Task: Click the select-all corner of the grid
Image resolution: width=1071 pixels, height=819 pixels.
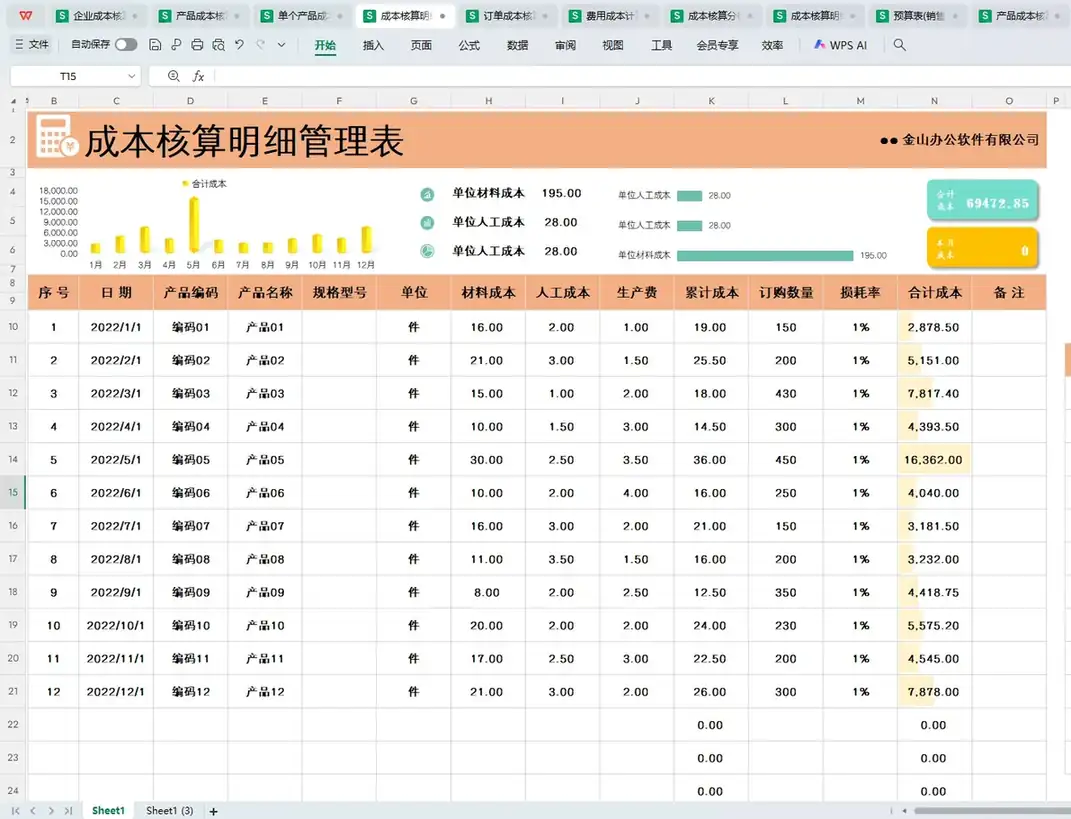Action: click(13, 101)
